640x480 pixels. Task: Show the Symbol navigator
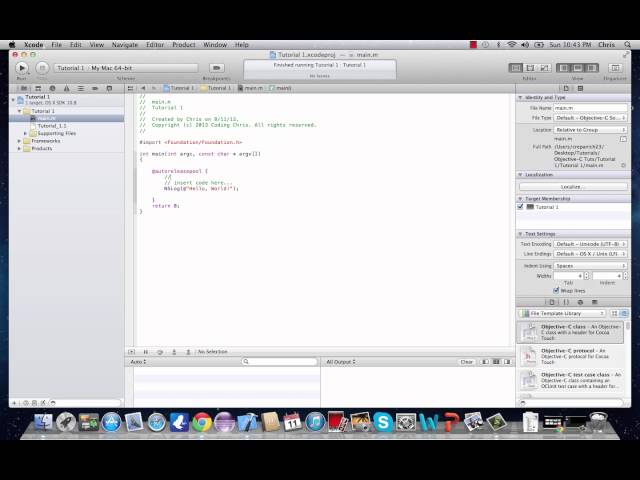click(38, 88)
